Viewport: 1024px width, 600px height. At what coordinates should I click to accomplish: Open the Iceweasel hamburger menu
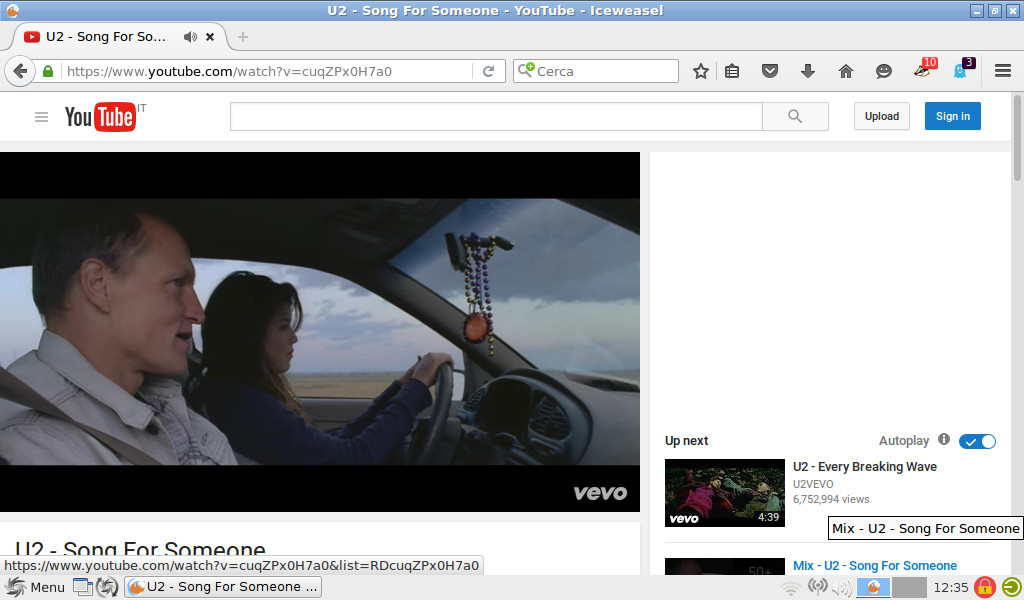click(1003, 71)
